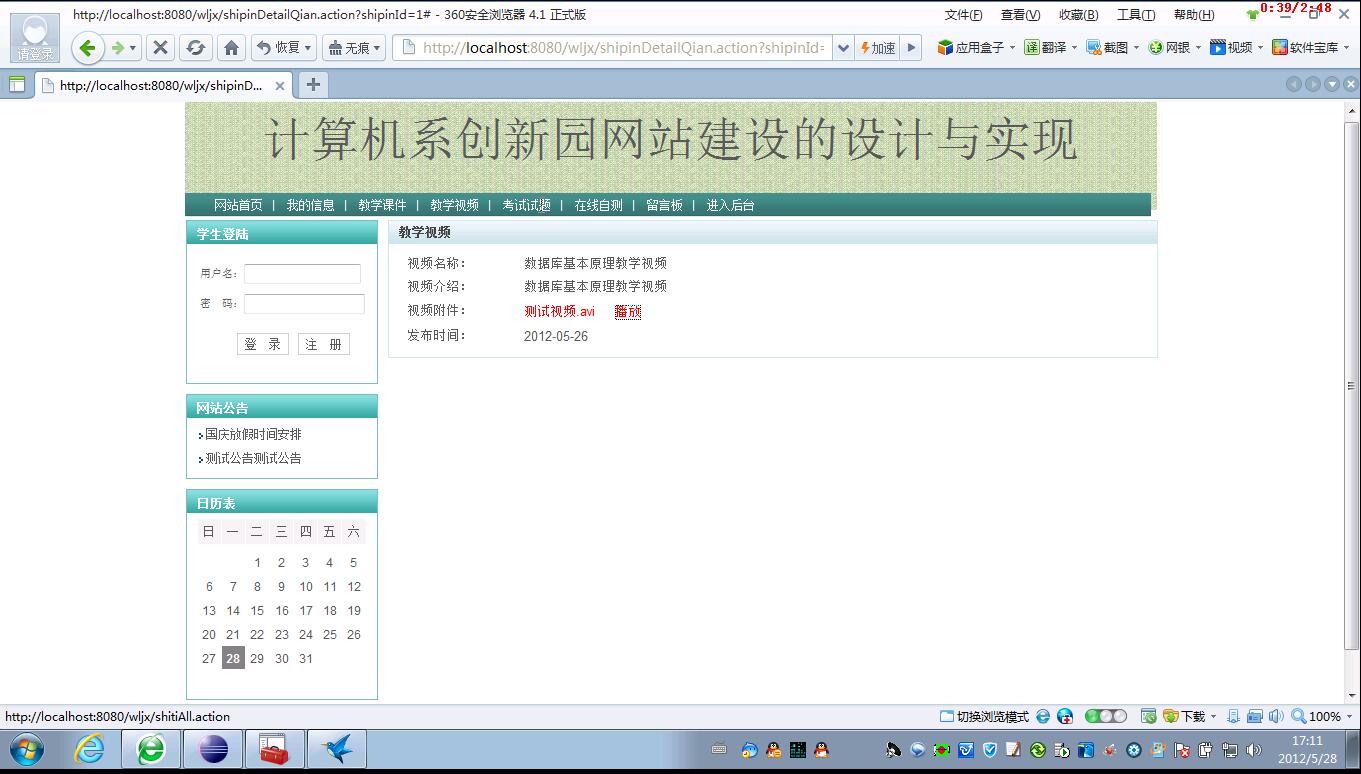Open the 国庆放假时间安排 announcement
Viewport: 1361px width, 774px height.
[x=253, y=434]
